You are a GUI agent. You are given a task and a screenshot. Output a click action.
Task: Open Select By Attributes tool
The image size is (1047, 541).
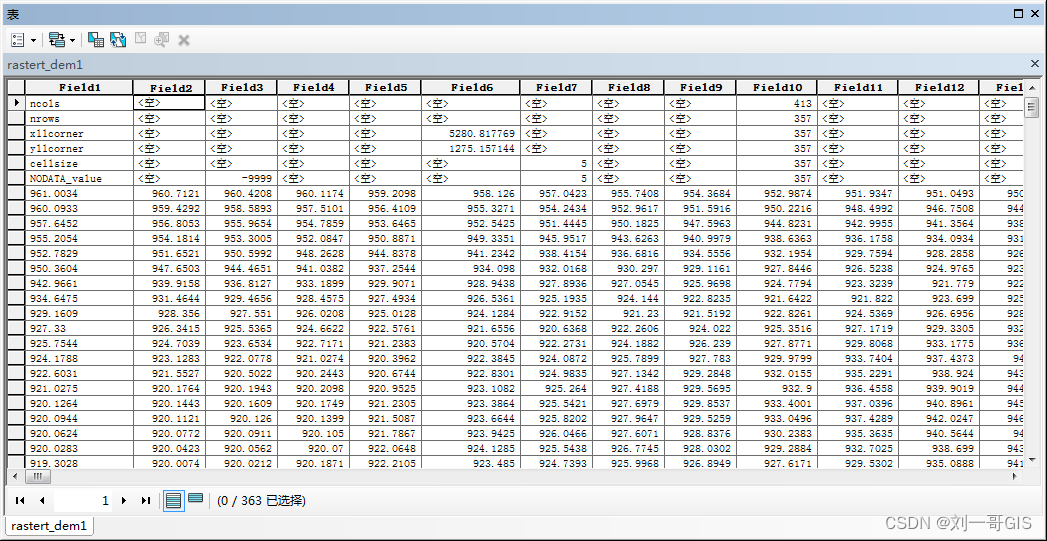tap(96, 40)
